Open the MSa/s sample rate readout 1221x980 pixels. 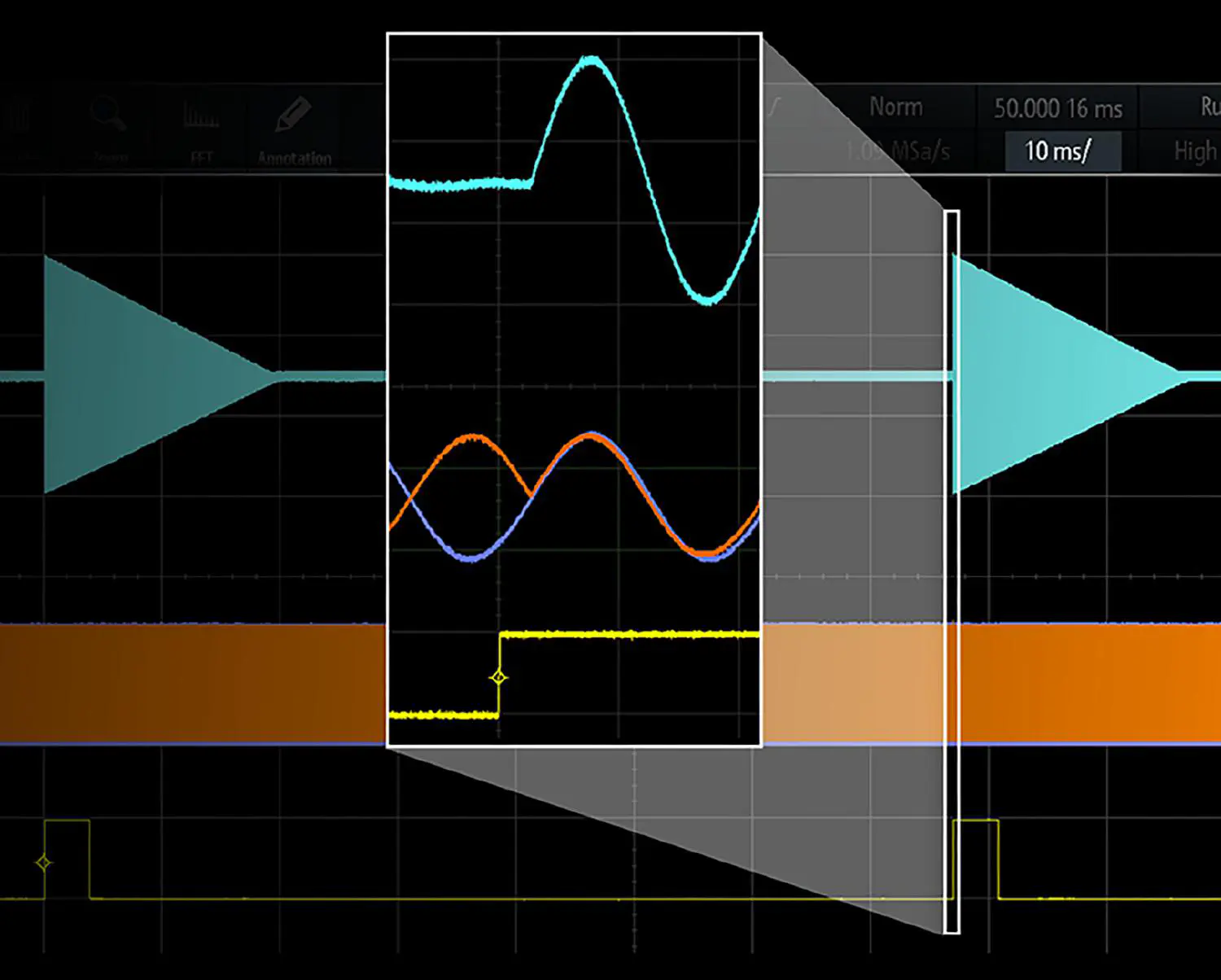(x=897, y=151)
